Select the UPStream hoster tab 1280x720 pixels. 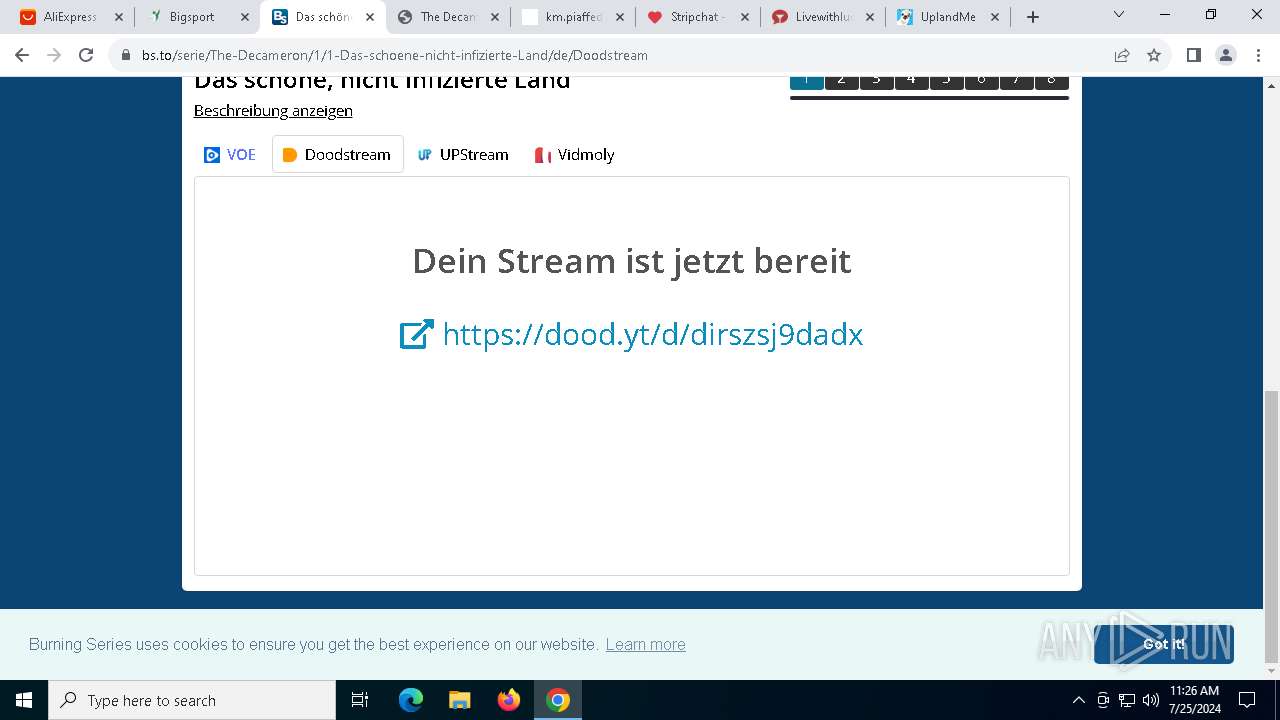pyautogui.click(x=463, y=155)
